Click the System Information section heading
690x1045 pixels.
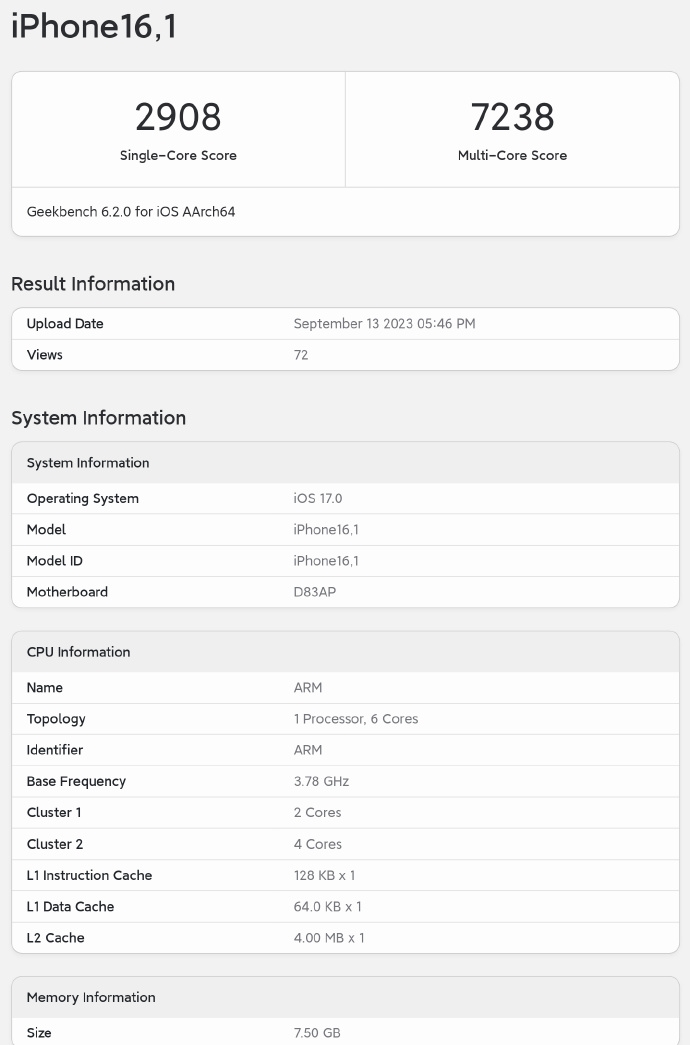(98, 418)
